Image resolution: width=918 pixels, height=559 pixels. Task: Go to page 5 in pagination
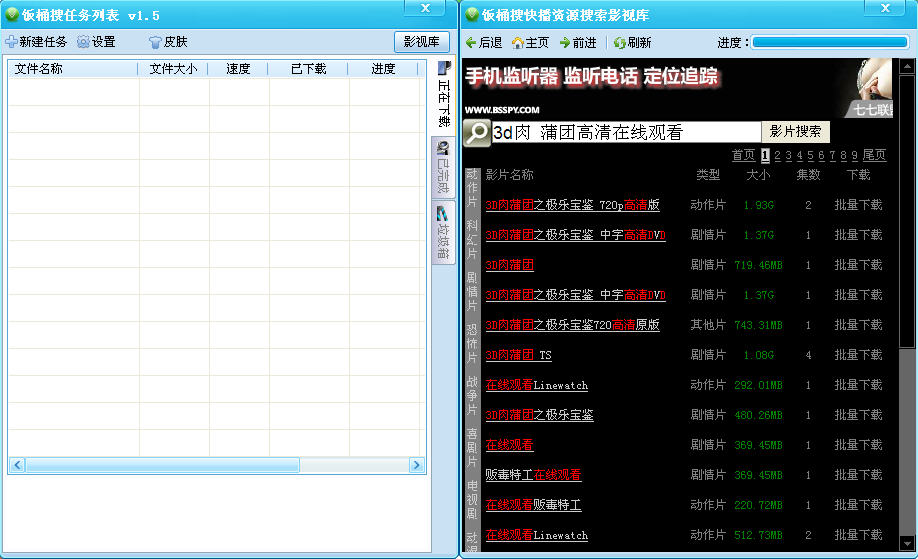click(810, 155)
